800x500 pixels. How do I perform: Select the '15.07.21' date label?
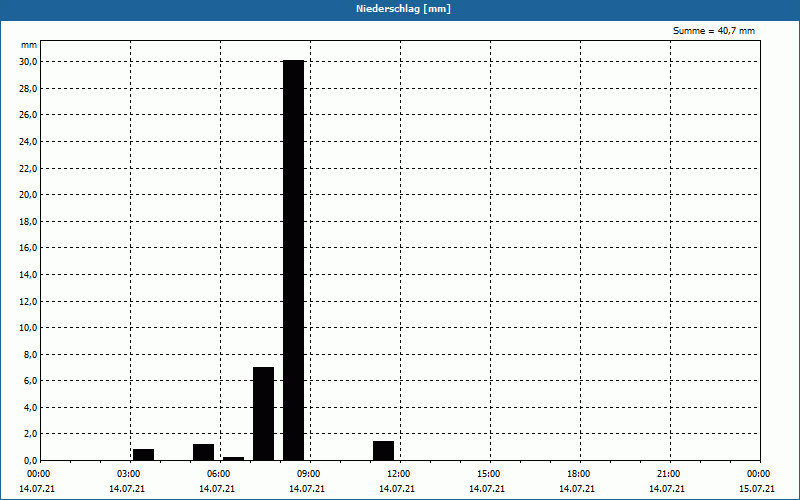click(757, 489)
